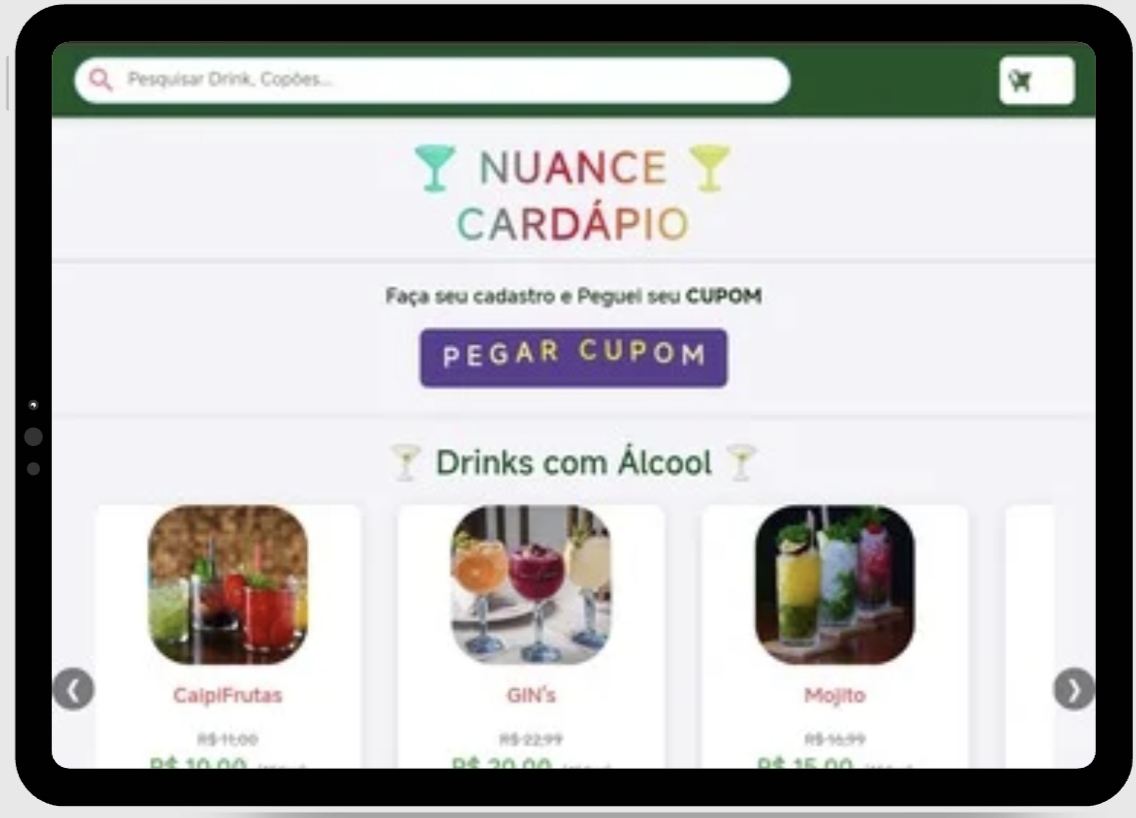Focus the Pesquisar Drink search field
1136x818 pixels.
click(433, 80)
